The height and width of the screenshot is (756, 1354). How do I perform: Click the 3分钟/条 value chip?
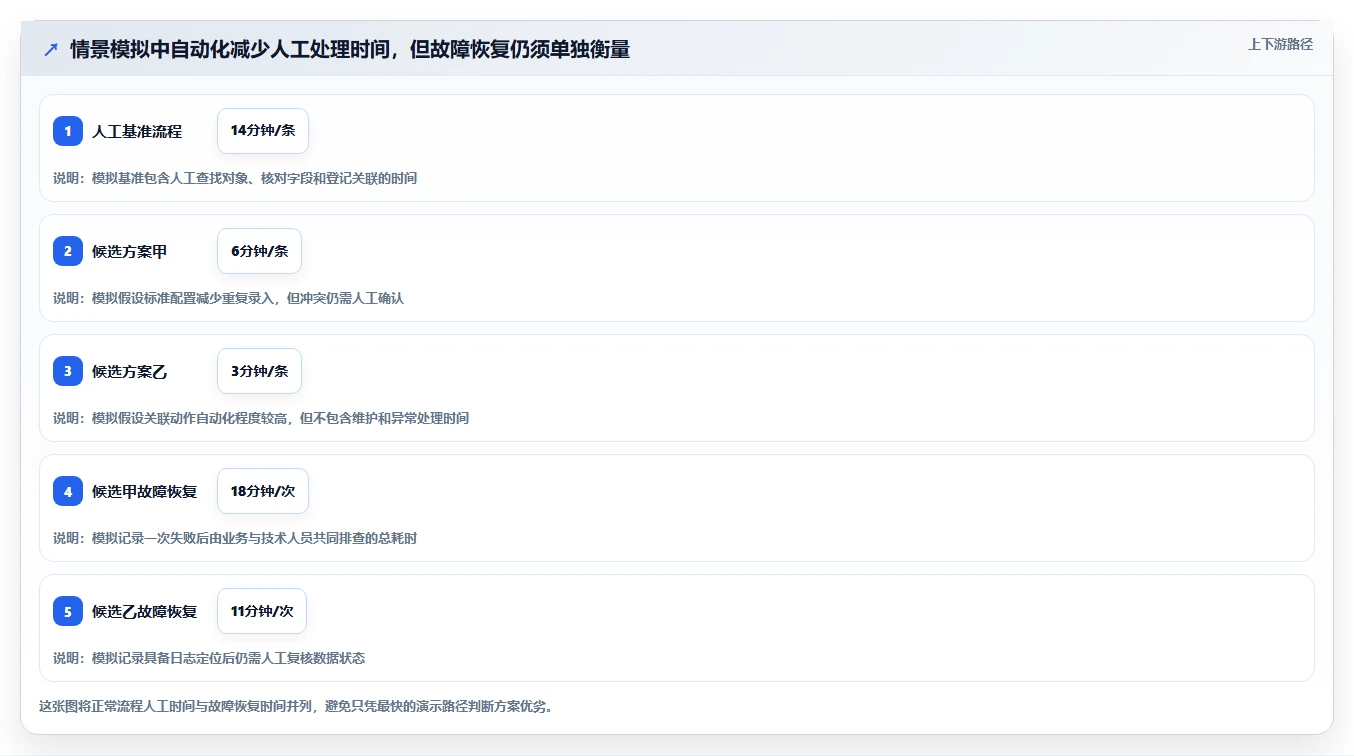(x=259, y=371)
